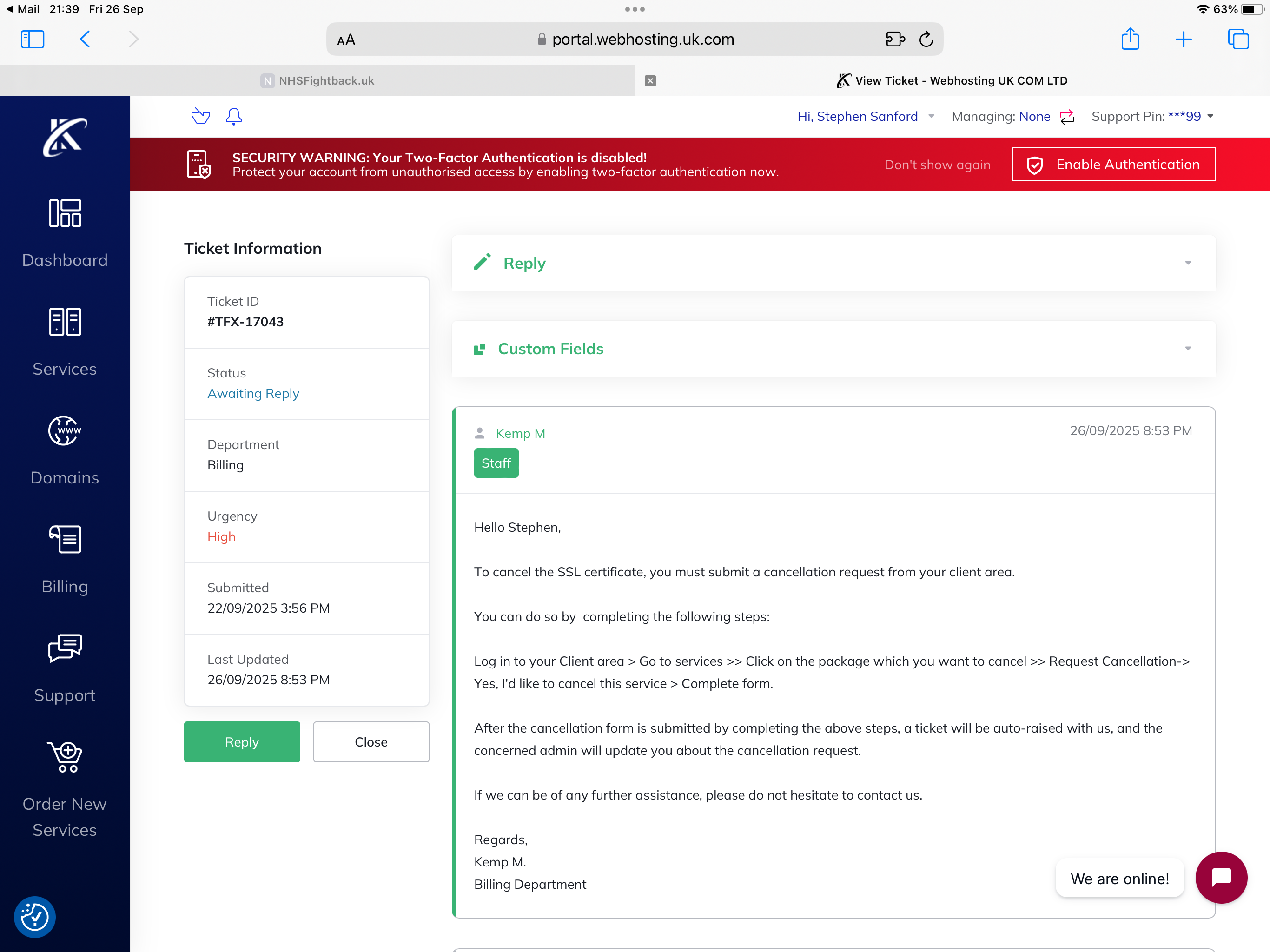
Task: Open Safari sidebar panel icon
Action: pos(32,39)
